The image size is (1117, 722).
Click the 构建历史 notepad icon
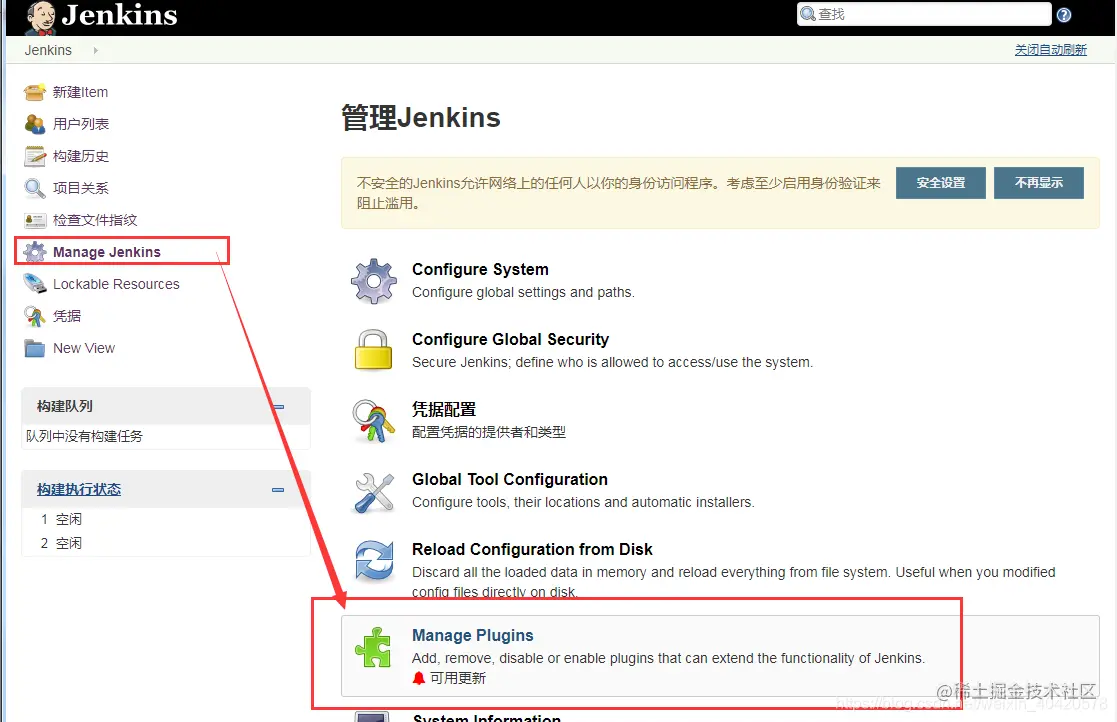35,156
